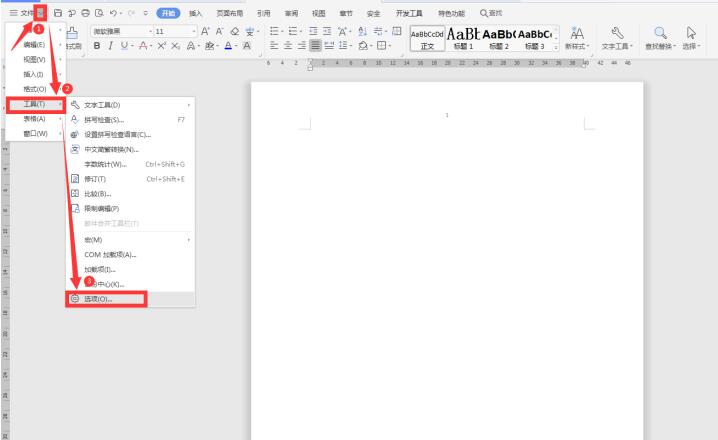Toggle Italic formatting button

[111, 46]
